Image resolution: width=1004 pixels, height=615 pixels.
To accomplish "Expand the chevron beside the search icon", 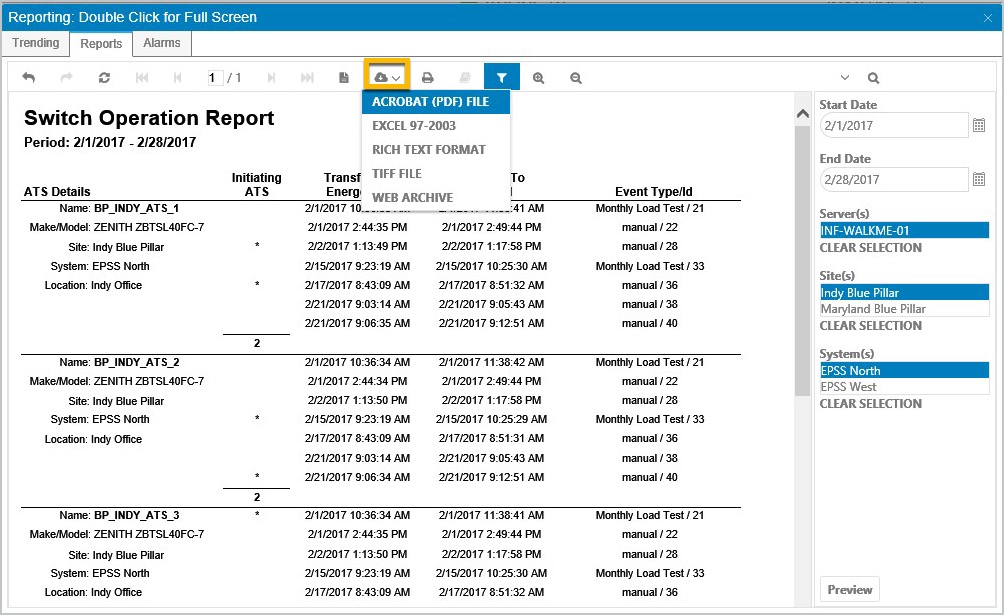I will pyautogui.click(x=845, y=78).
